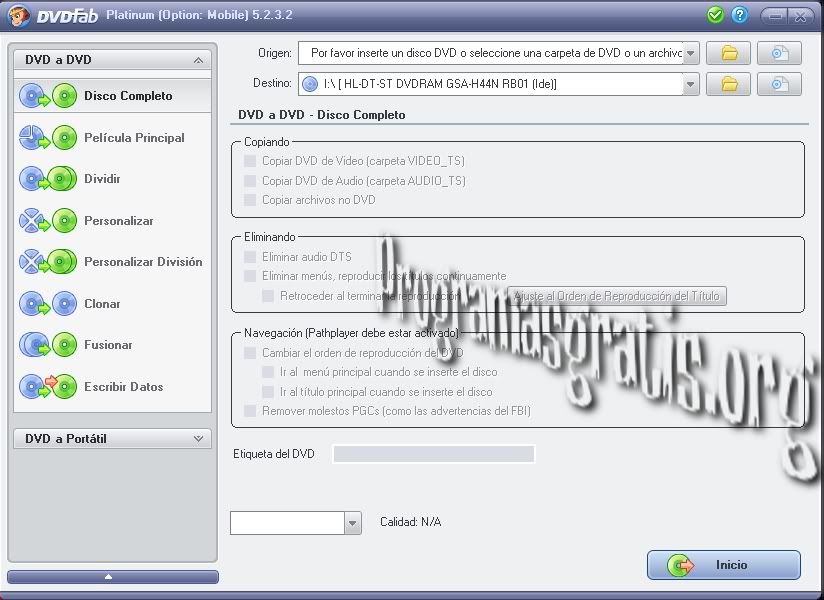This screenshot has height=600, width=824.
Task: Click the Inicio button's green arrow icon
Action: 680,565
